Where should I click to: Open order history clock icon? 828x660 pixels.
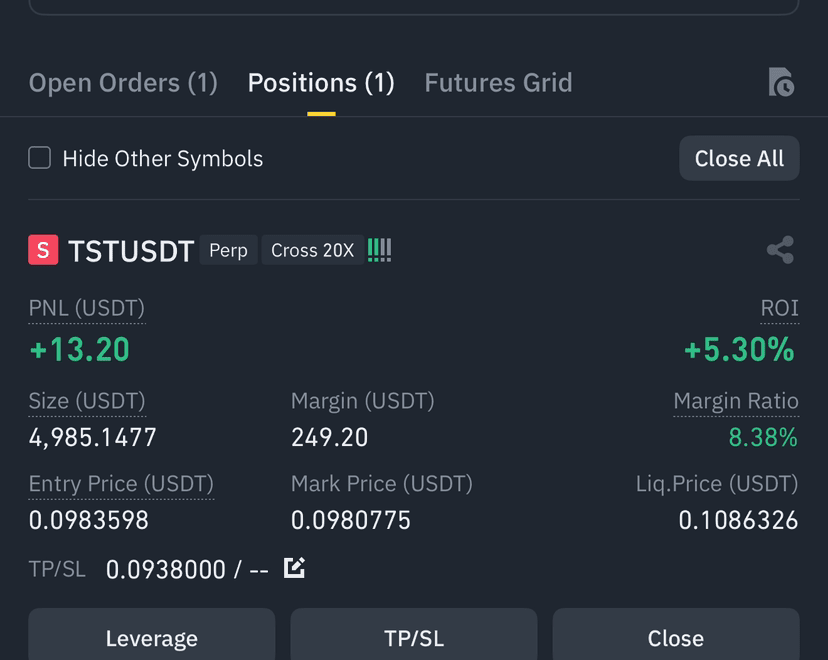[x=782, y=82]
